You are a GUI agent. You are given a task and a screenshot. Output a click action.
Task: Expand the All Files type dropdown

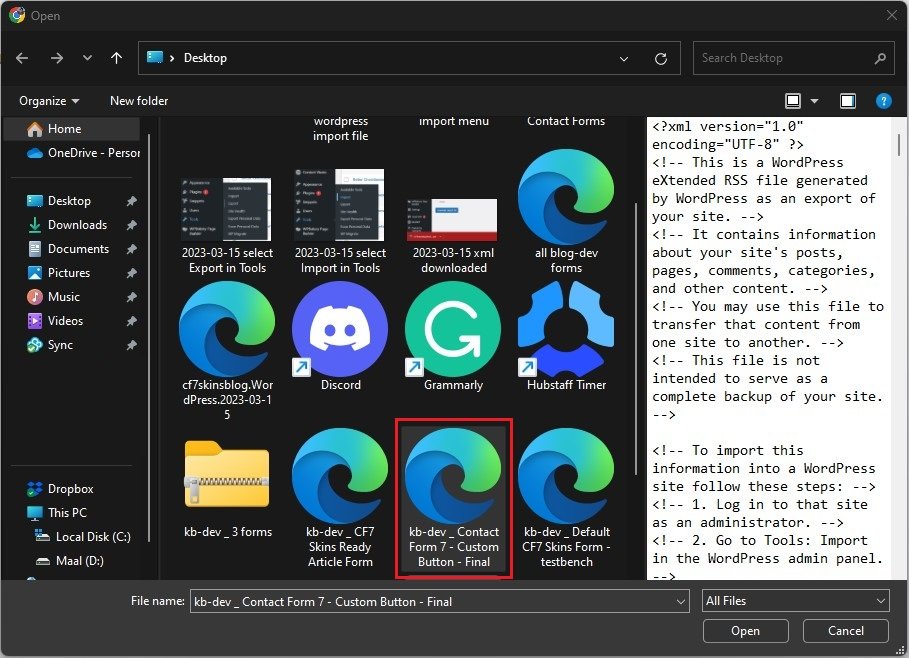tap(795, 601)
